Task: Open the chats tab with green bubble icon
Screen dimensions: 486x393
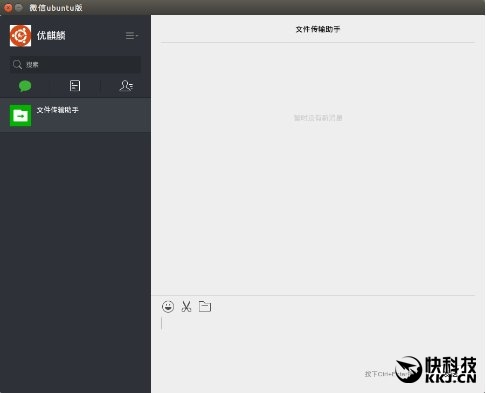Action: tap(25, 86)
